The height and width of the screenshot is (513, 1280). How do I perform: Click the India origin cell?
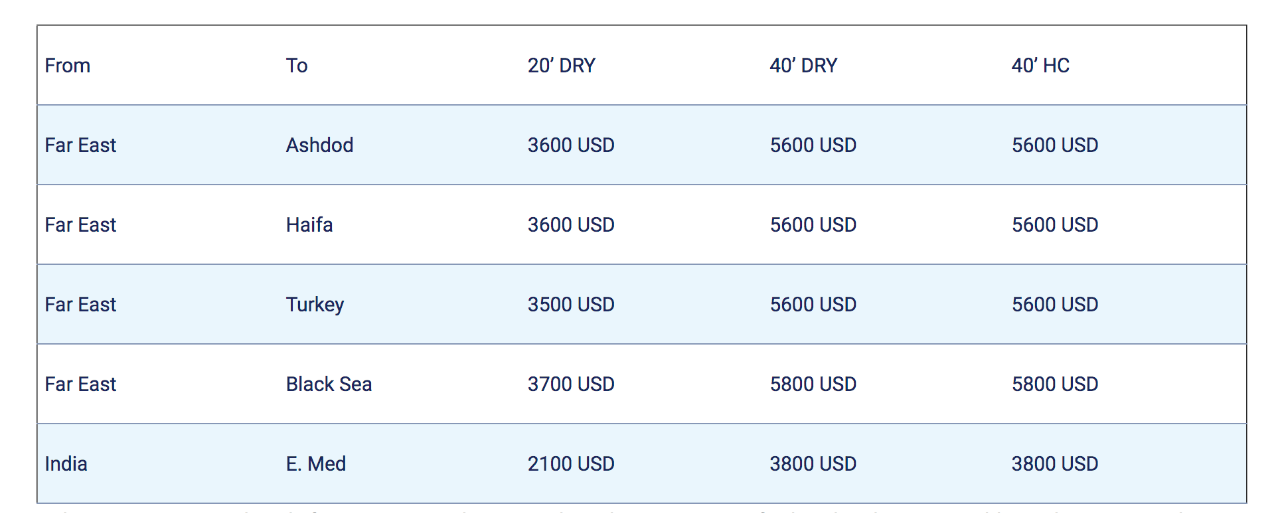(66, 464)
